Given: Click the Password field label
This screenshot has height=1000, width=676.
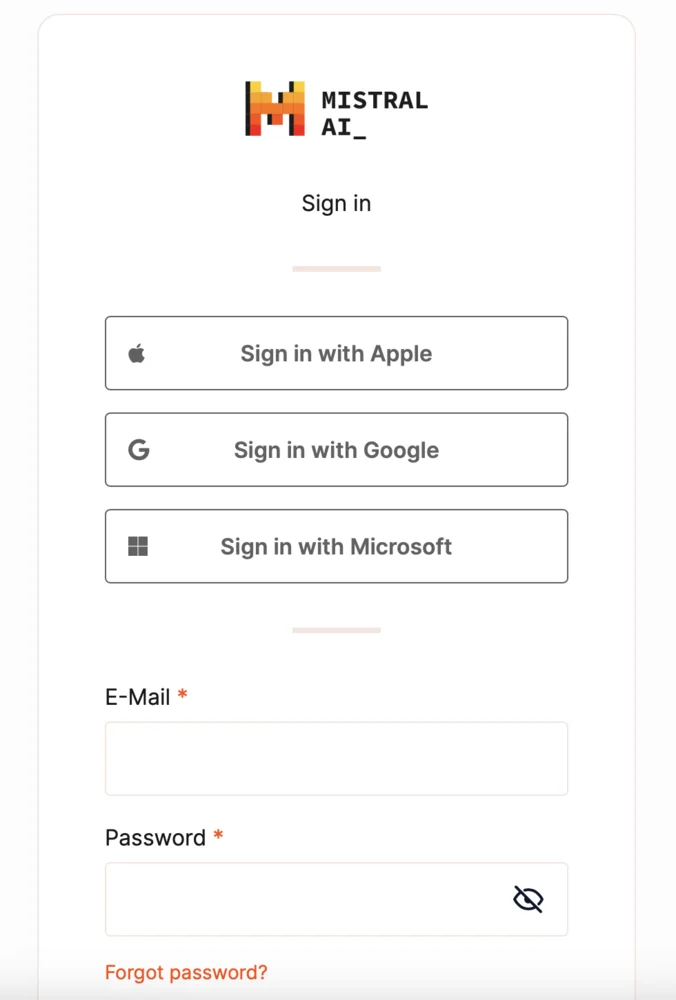Looking at the screenshot, I should [155, 838].
